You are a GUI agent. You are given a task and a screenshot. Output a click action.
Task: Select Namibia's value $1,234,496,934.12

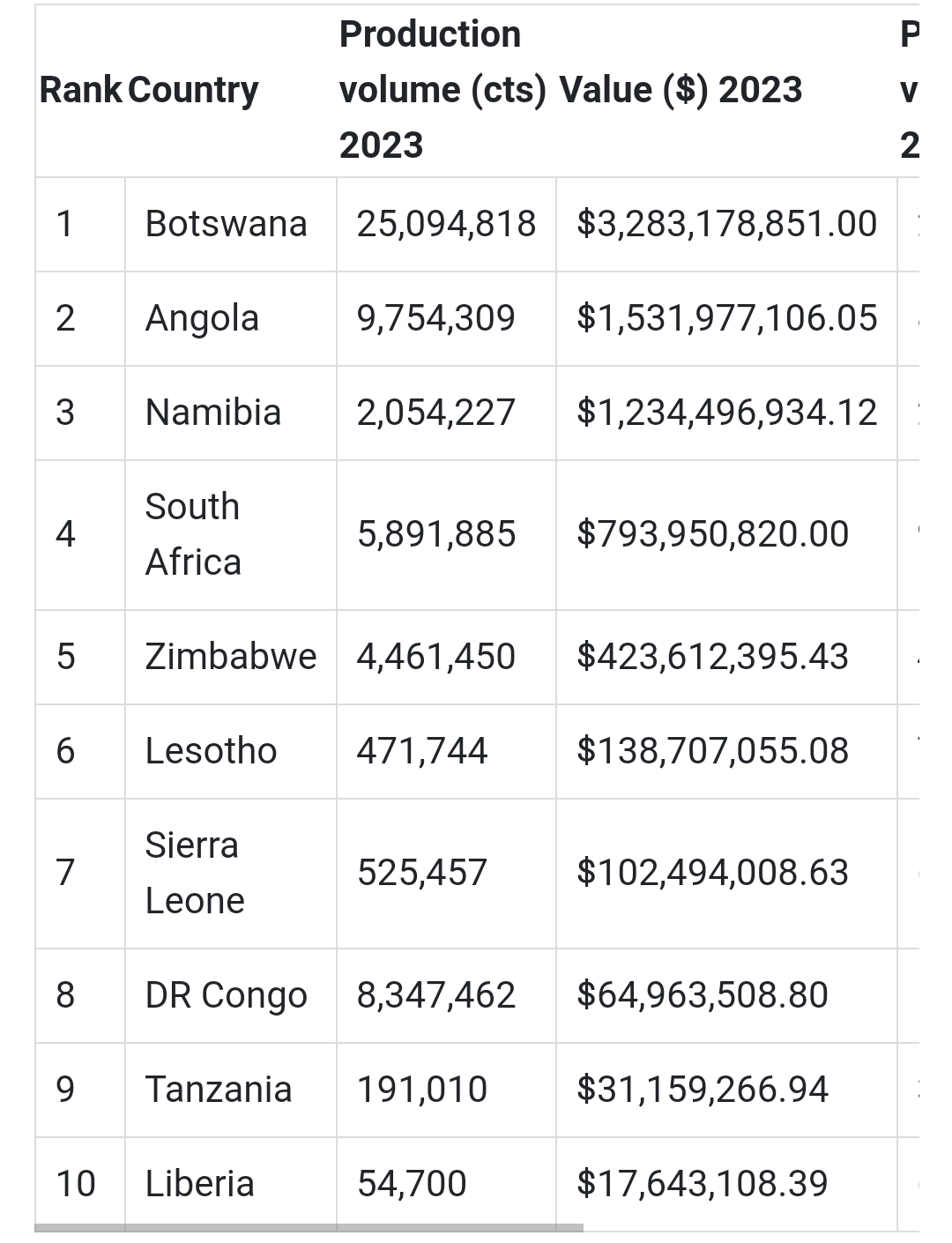(726, 413)
